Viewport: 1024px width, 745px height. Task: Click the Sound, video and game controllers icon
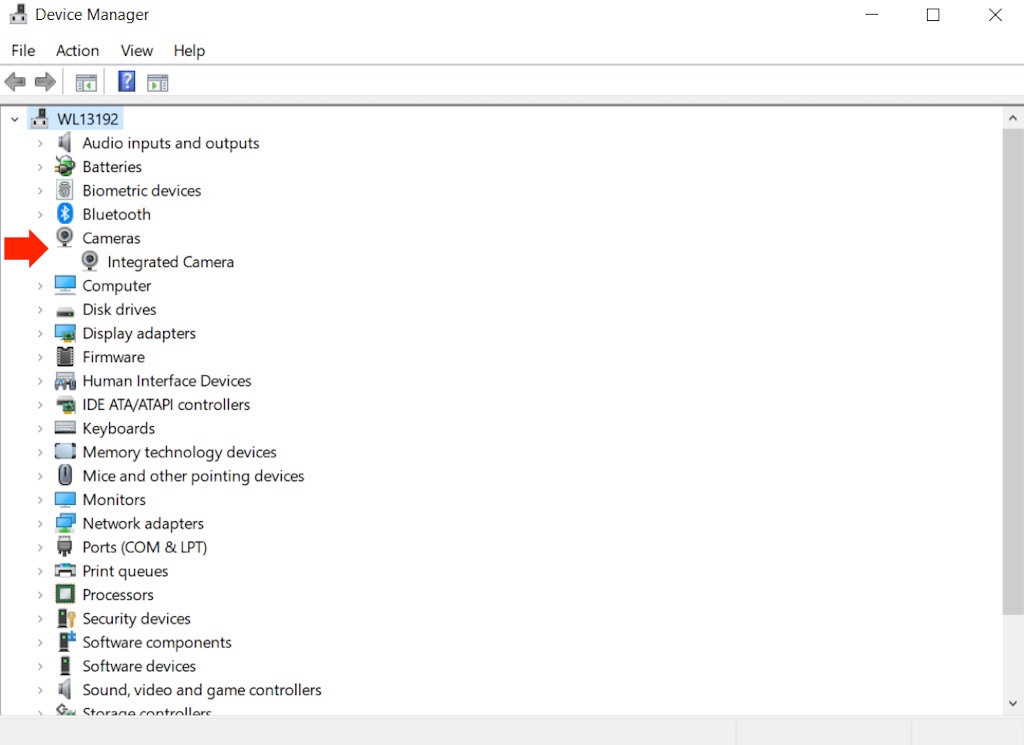tap(65, 689)
